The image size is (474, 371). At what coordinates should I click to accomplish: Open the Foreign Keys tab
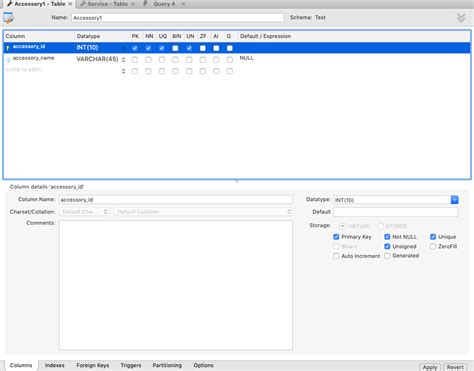click(93, 365)
